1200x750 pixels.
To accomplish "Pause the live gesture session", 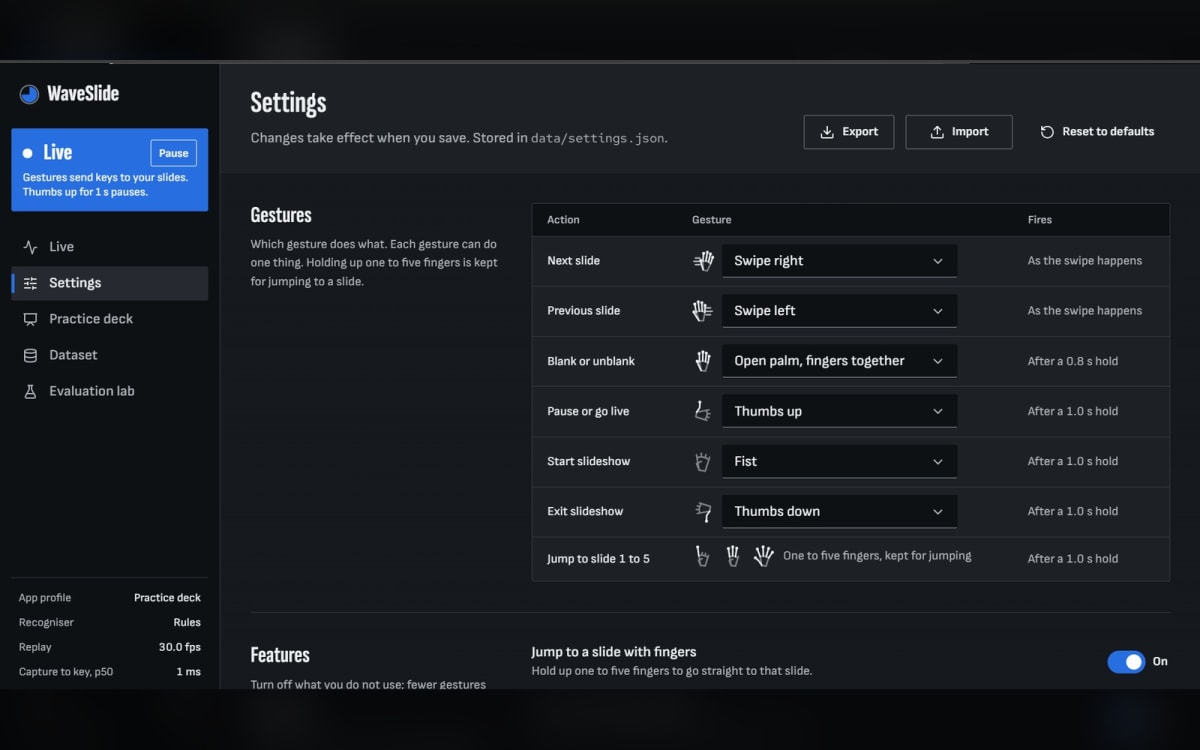I will coord(173,153).
